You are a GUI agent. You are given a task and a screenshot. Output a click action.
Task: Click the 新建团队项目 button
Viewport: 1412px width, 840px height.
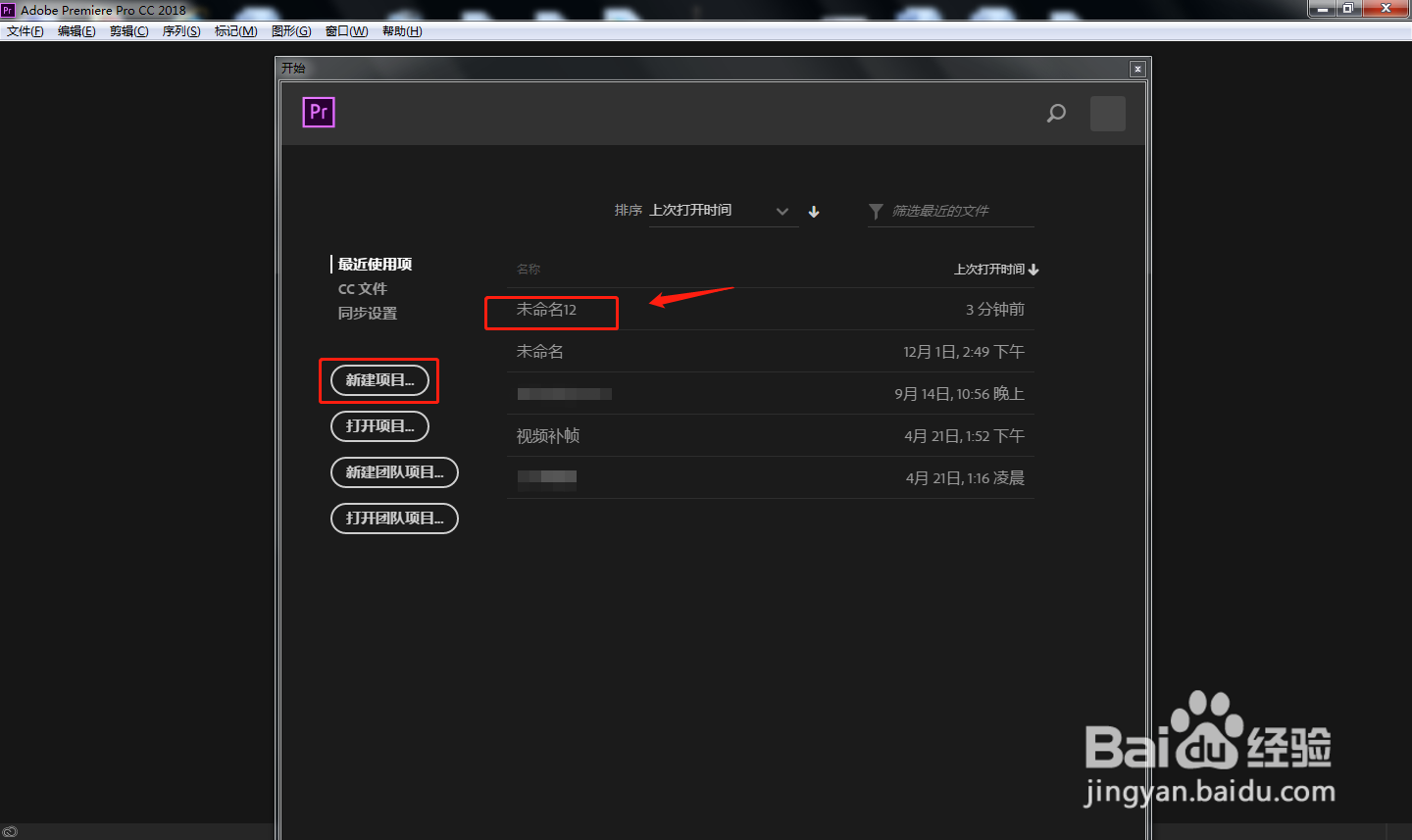(395, 472)
